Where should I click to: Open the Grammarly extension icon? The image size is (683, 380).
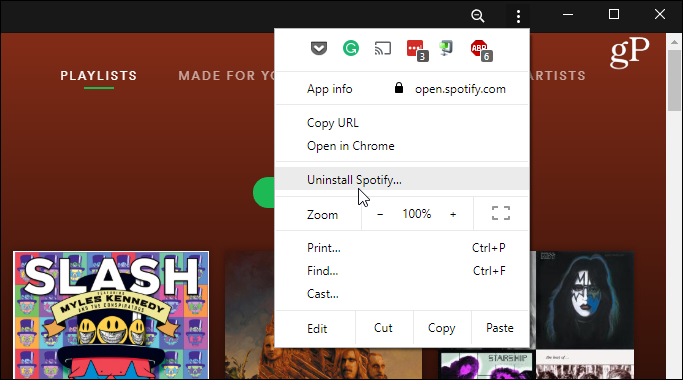point(351,48)
